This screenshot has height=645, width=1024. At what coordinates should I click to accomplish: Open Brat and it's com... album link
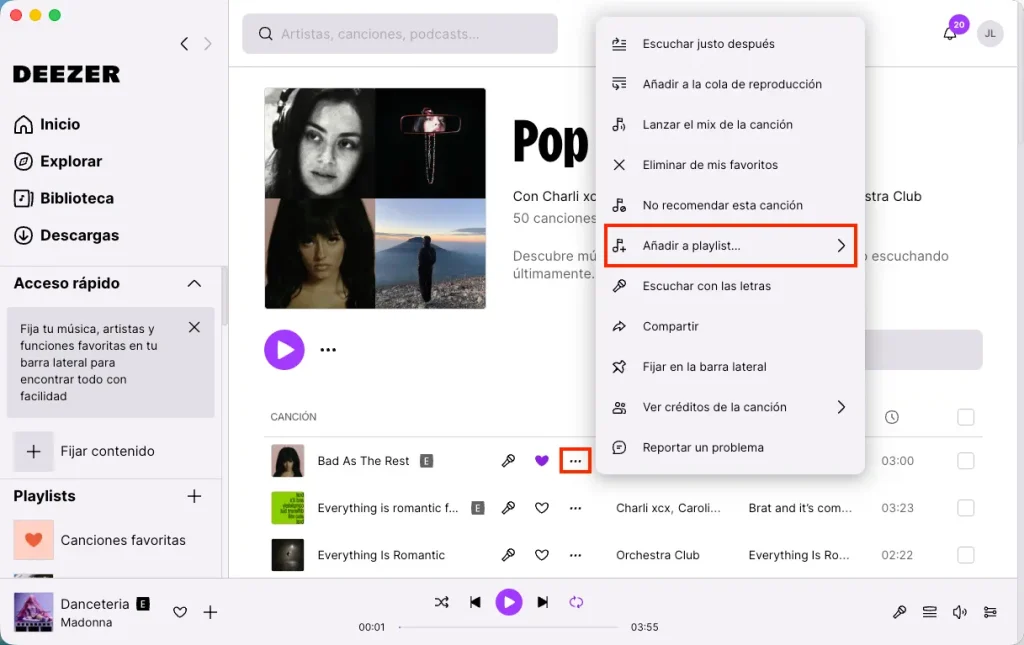[800, 508]
